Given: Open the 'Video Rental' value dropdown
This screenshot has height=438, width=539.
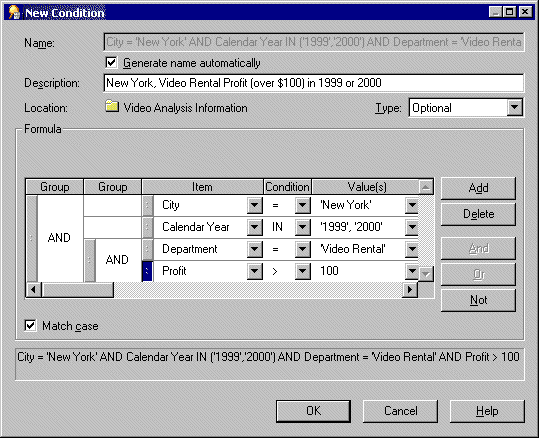Looking at the screenshot, I should pos(412,249).
